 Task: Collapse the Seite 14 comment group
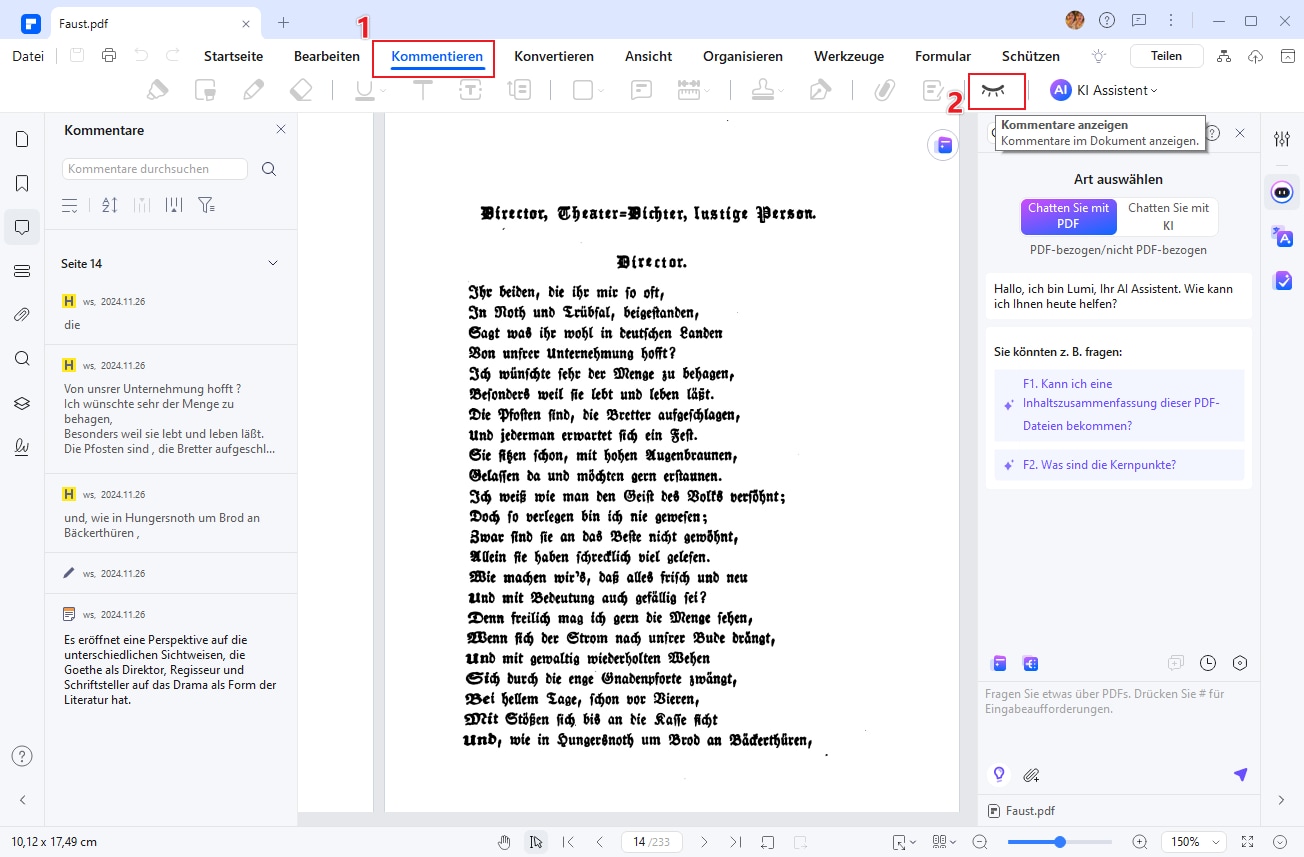[273, 263]
